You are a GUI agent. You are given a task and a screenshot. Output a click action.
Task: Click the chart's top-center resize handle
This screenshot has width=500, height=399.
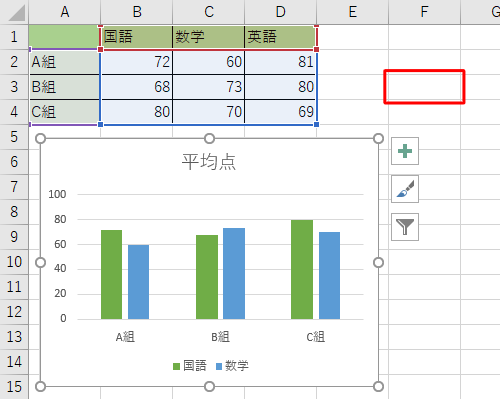point(209,139)
